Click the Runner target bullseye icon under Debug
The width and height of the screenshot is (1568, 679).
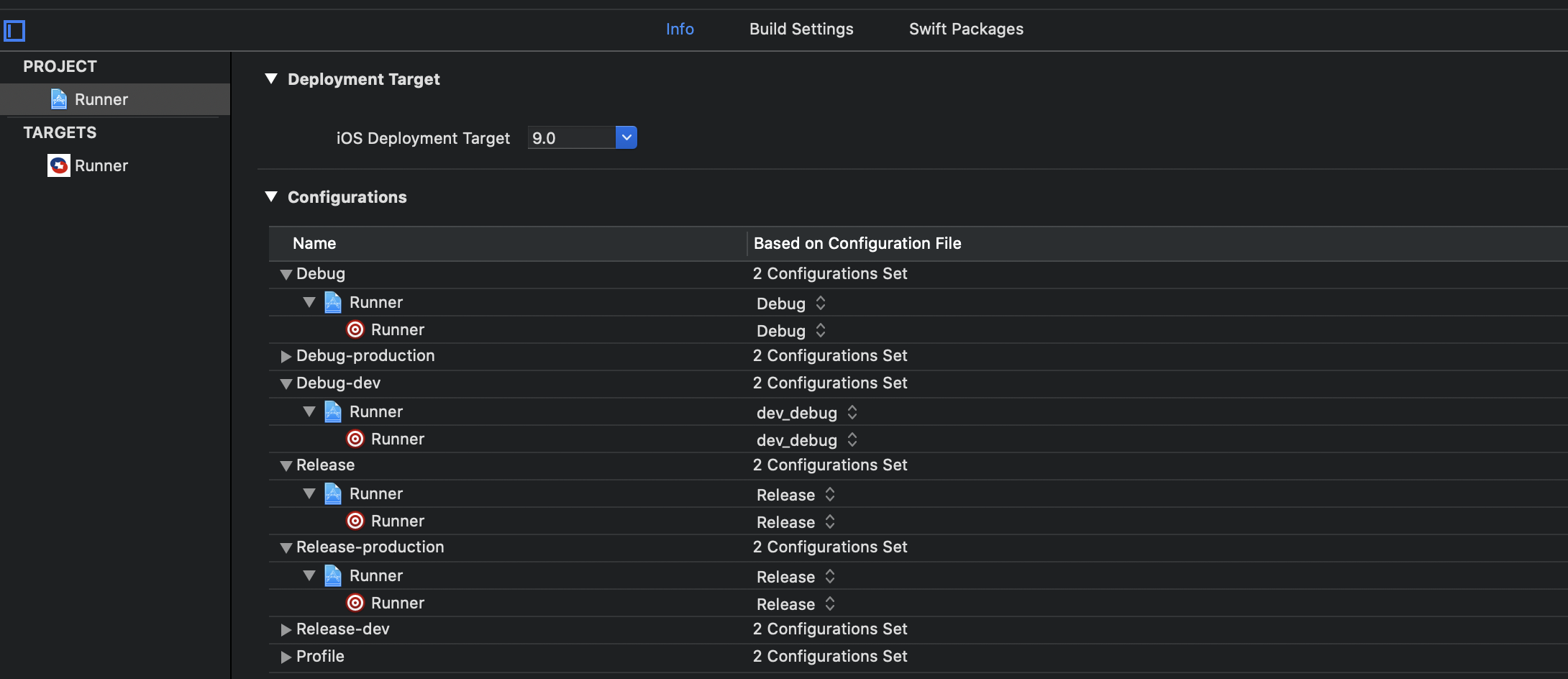(355, 329)
